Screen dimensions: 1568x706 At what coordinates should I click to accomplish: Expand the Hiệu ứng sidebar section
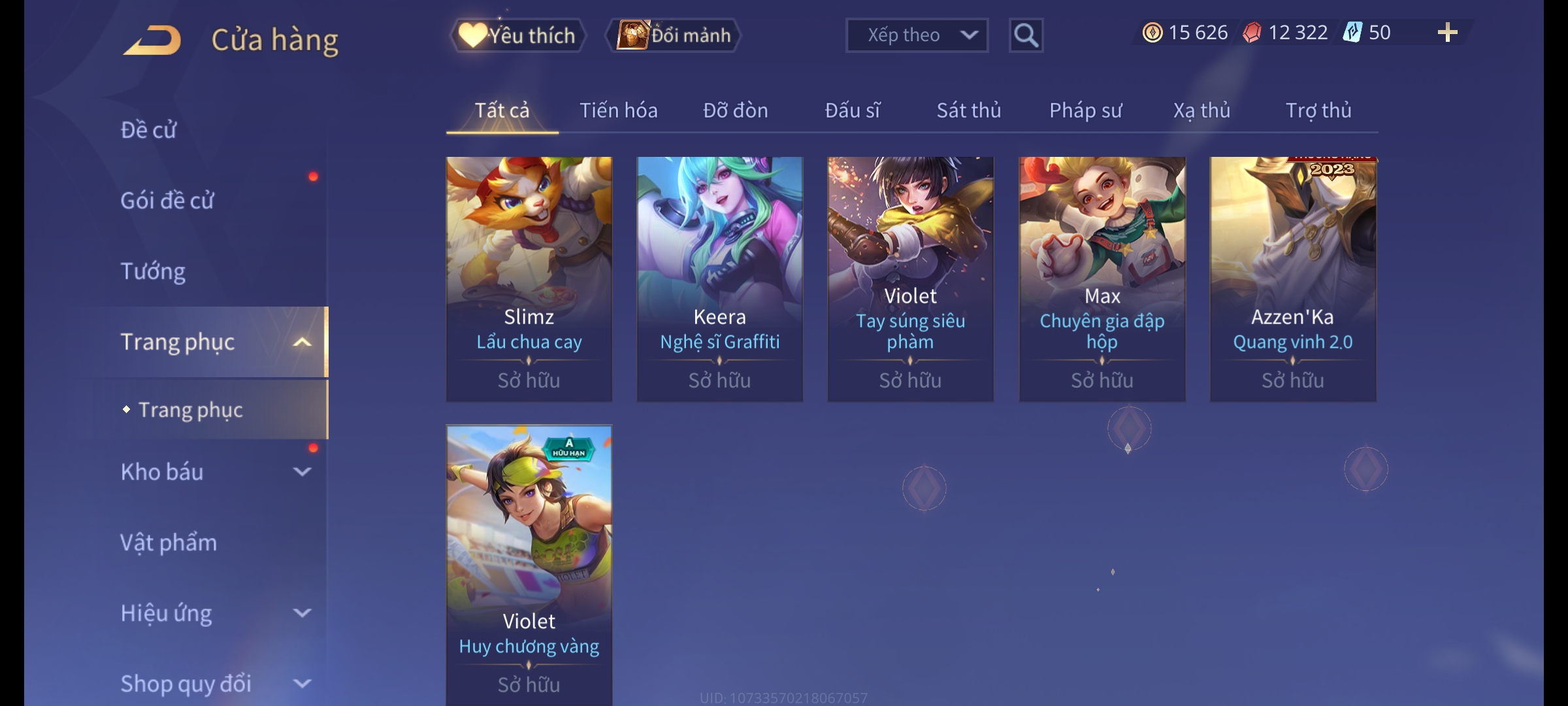click(302, 613)
